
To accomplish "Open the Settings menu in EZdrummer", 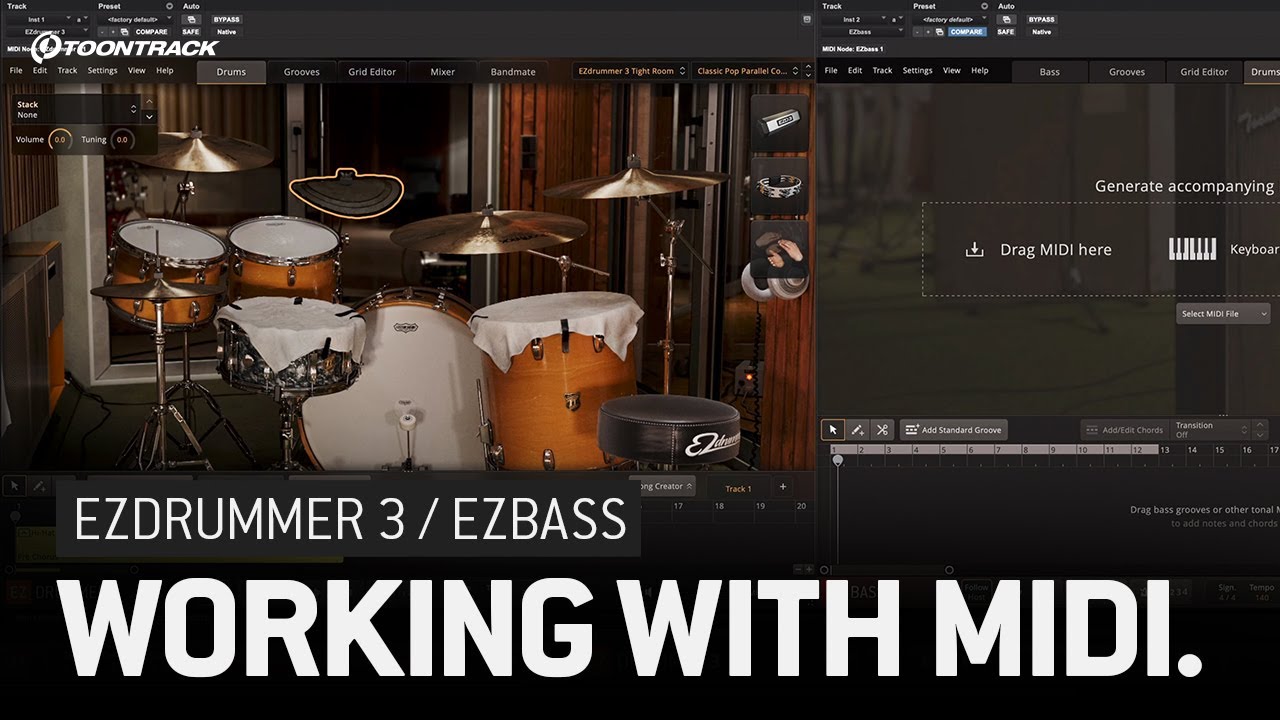I will (x=102, y=71).
